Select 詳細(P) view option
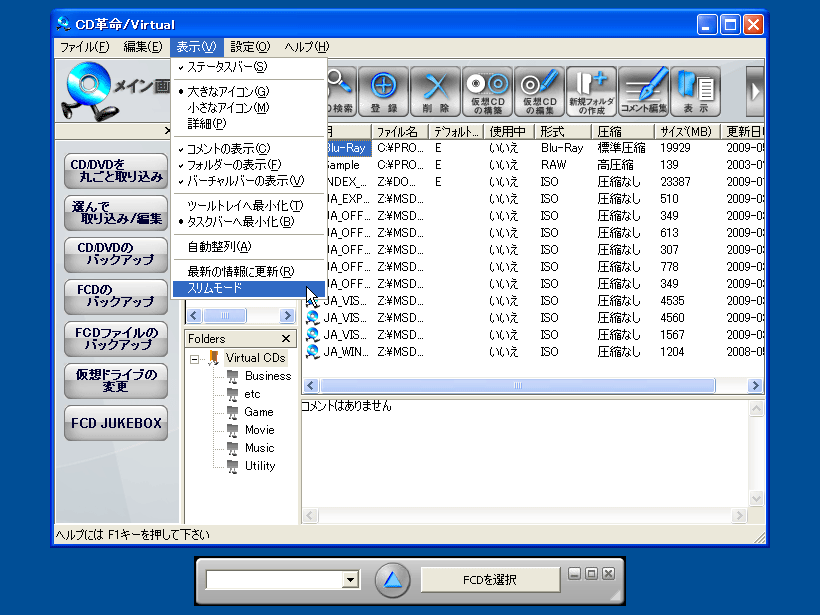The height and width of the screenshot is (615, 820). [x=249, y=124]
